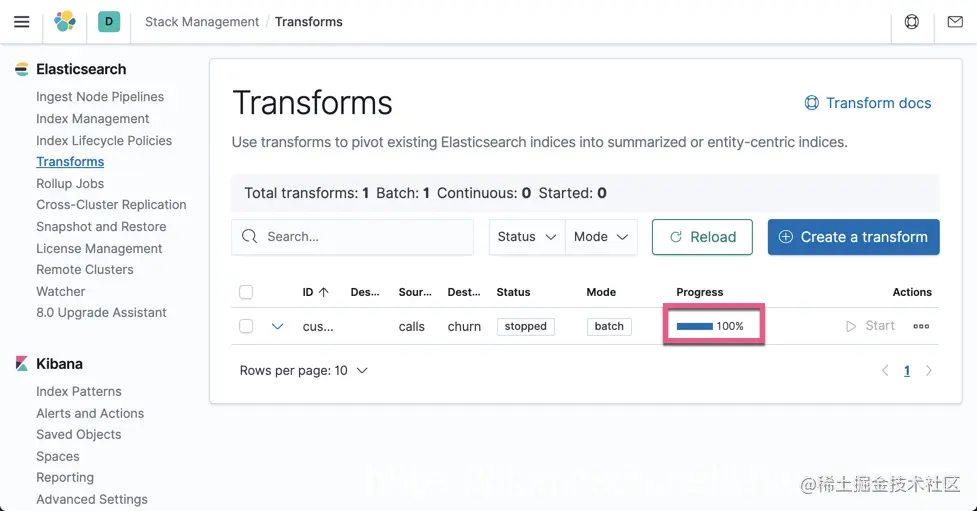The width and height of the screenshot is (977, 511).
Task: Click the Progress column header
Action: [700, 292]
